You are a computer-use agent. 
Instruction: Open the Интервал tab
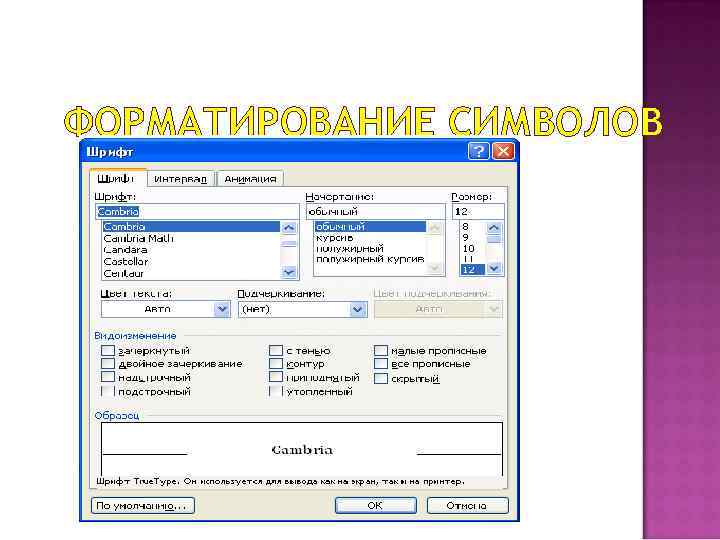pyautogui.click(x=180, y=179)
